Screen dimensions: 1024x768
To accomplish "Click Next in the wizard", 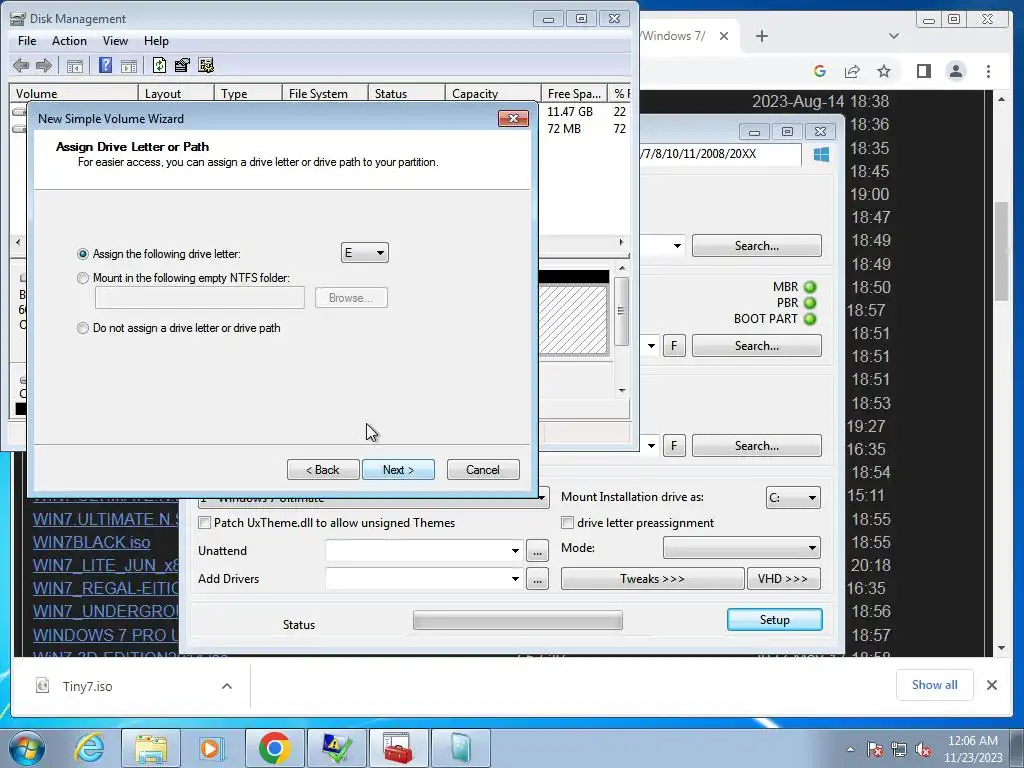I will [x=398, y=470].
